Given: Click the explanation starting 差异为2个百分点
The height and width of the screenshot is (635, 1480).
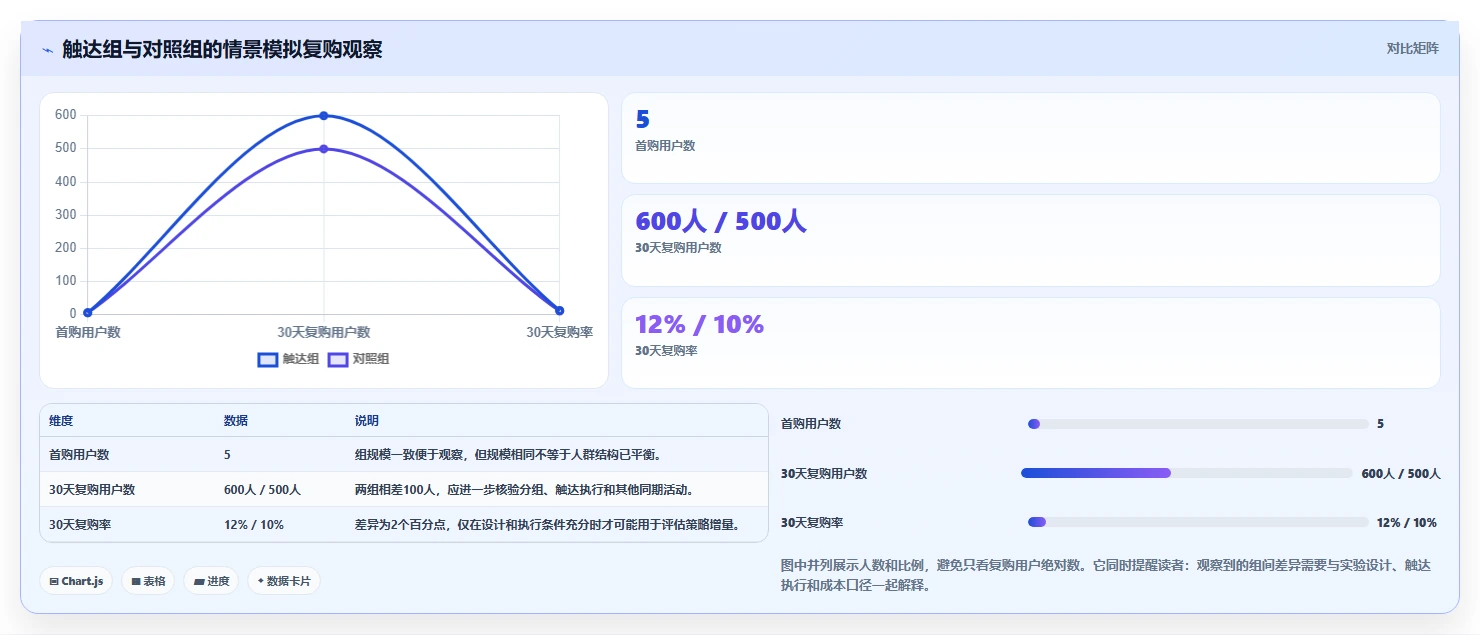Looking at the screenshot, I should point(547,525).
